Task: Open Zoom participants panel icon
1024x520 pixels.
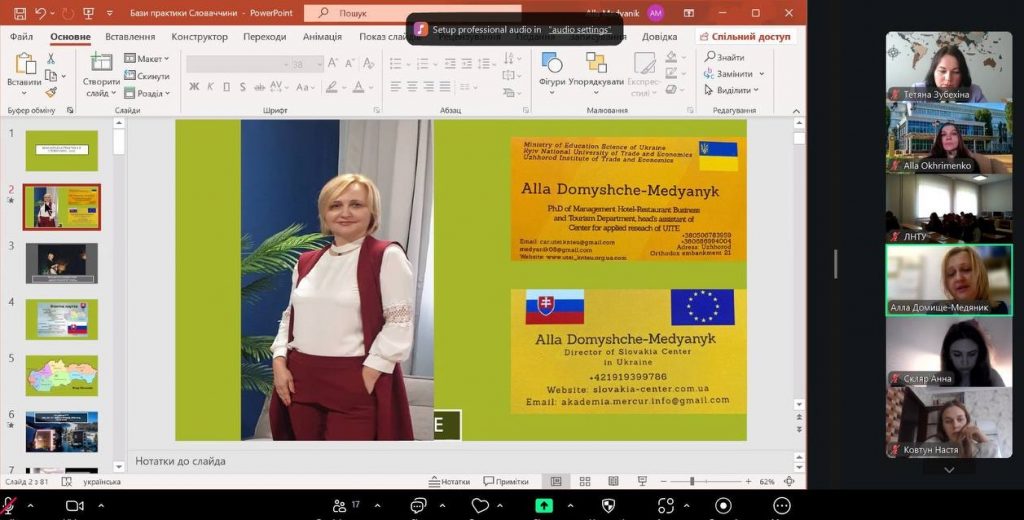Action: pyautogui.click(x=341, y=506)
